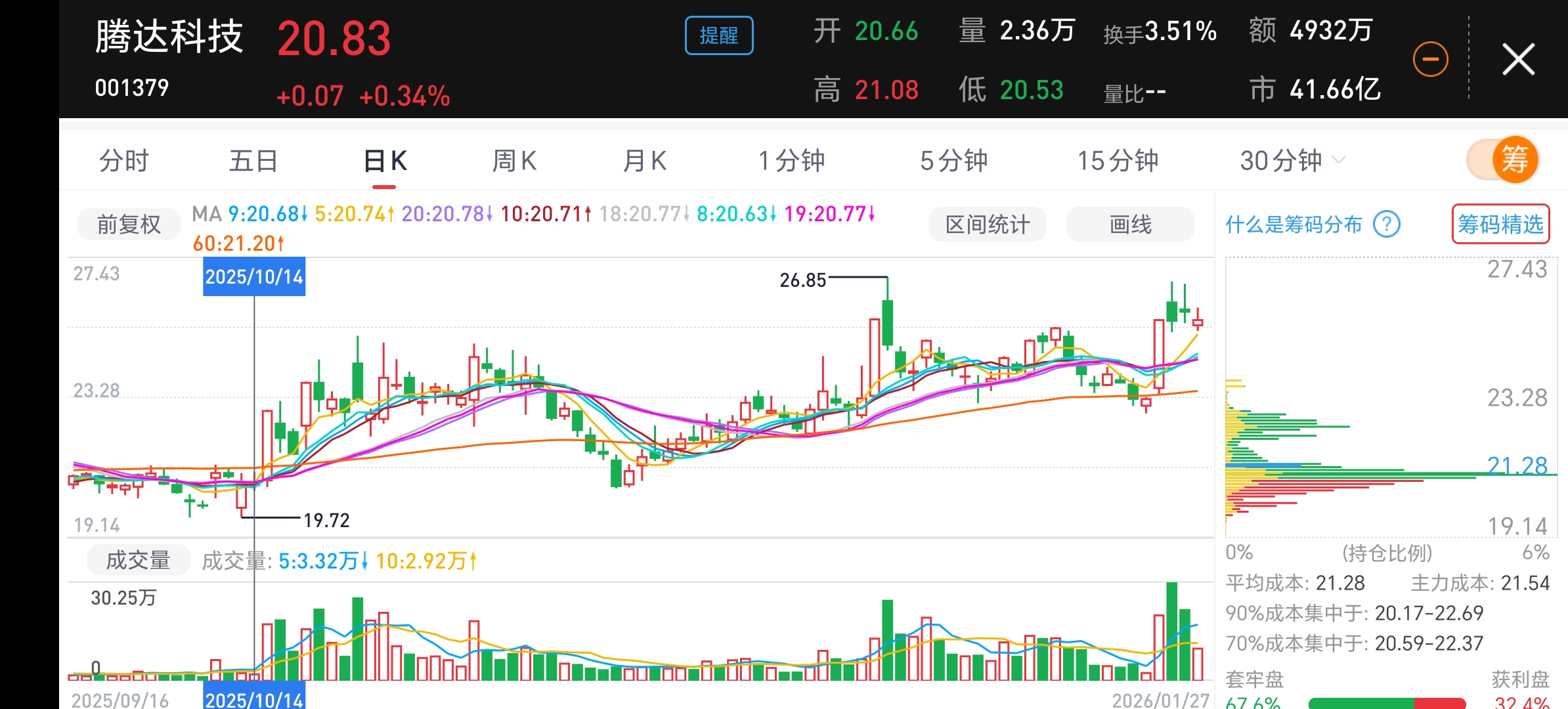Screen dimensions: 1568x709
Task: Click the 区间统计 button
Action: click(987, 225)
